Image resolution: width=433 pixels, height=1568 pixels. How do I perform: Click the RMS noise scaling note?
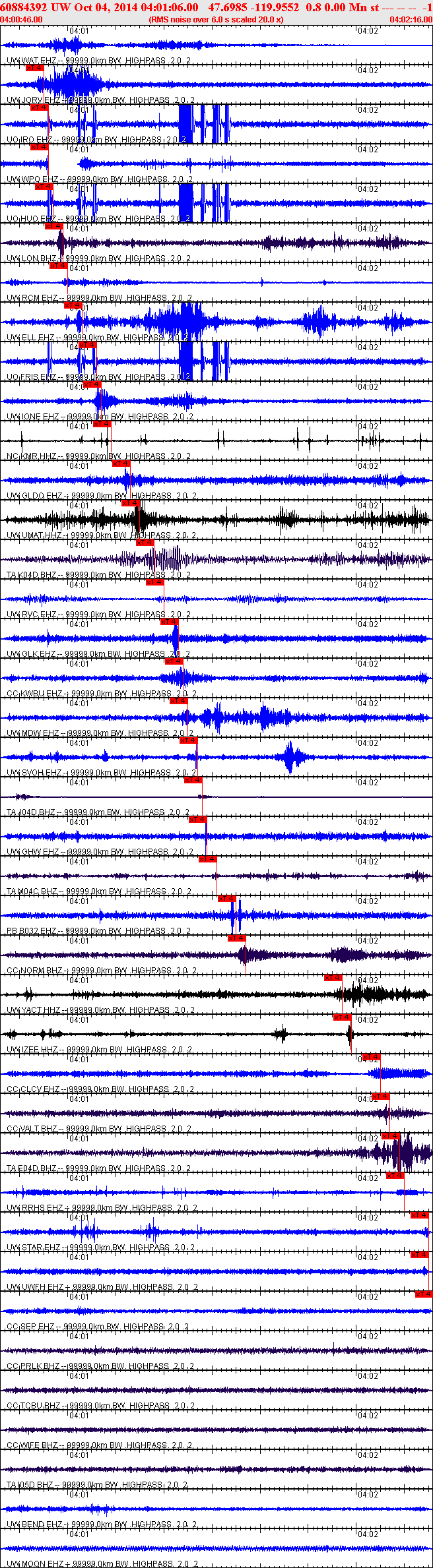(216, 19)
